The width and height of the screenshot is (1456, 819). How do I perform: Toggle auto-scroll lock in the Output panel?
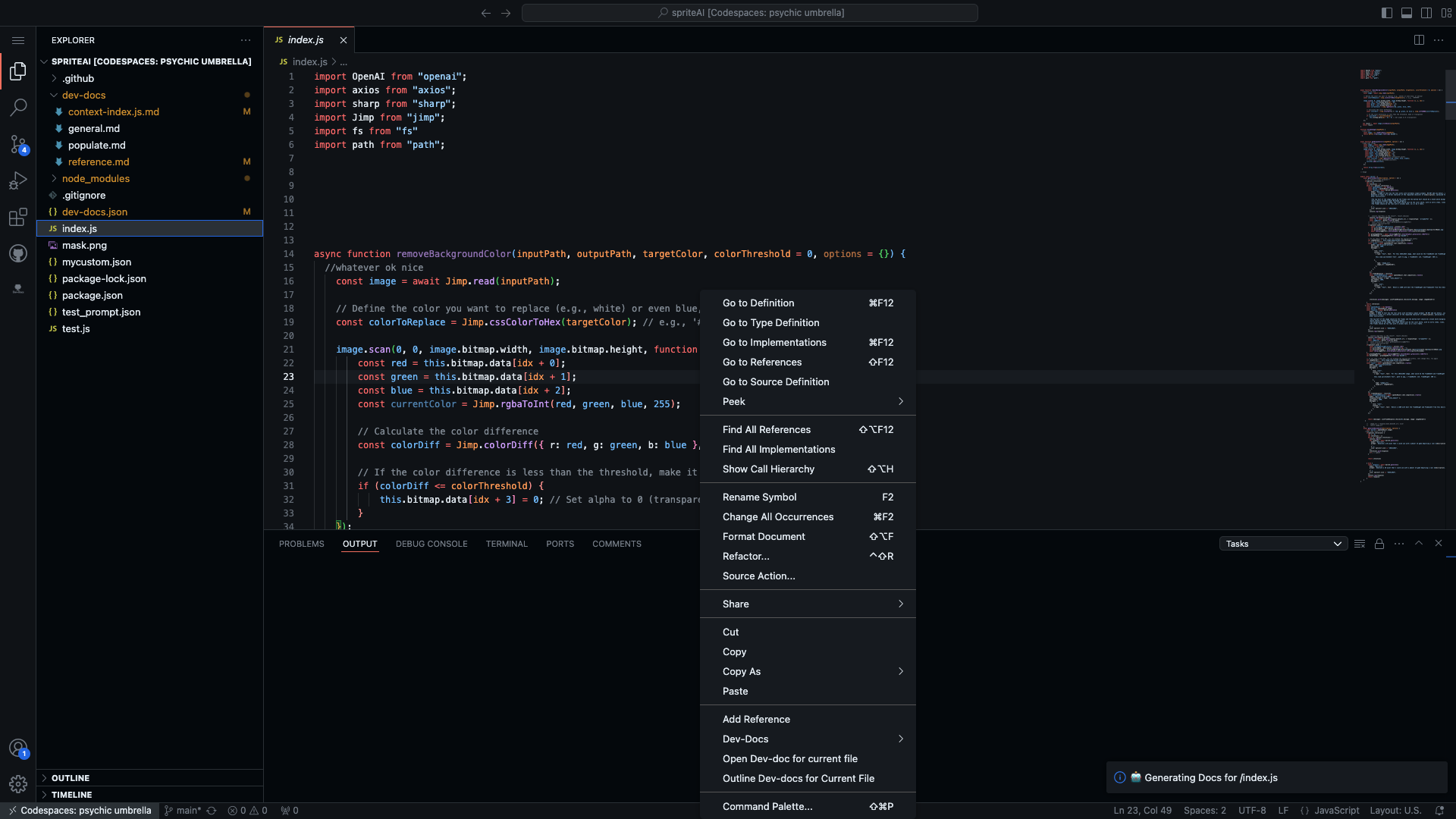click(x=1379, y=543)
